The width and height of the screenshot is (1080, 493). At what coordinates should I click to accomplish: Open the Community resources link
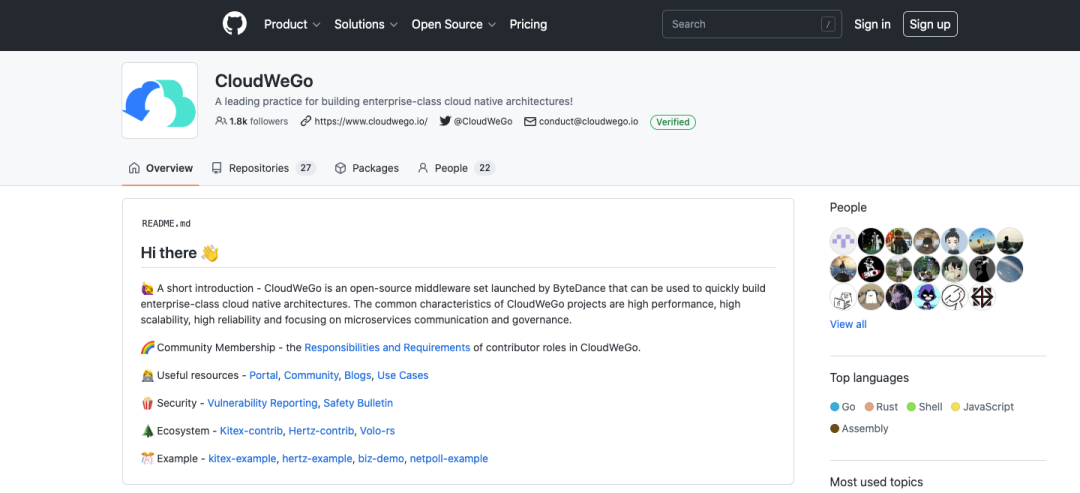tap(311, 375)
